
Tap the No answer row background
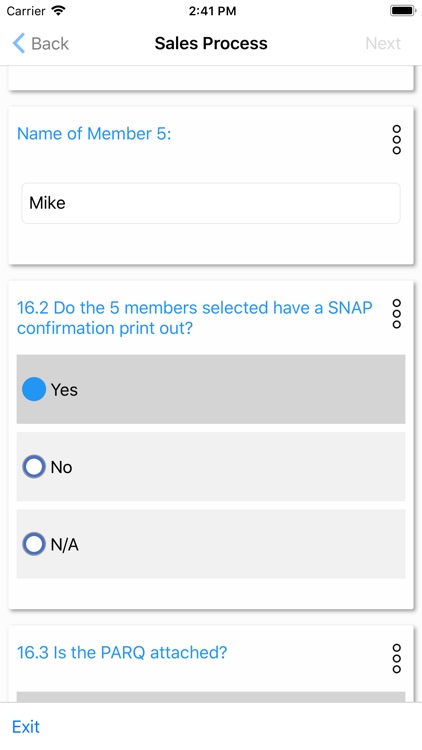pos(211,466)
